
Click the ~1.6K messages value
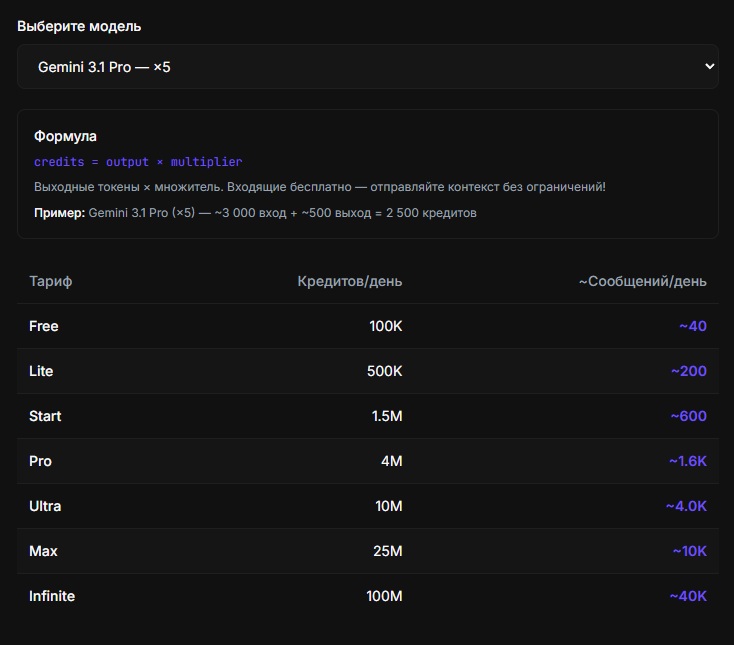coord(688,461)
